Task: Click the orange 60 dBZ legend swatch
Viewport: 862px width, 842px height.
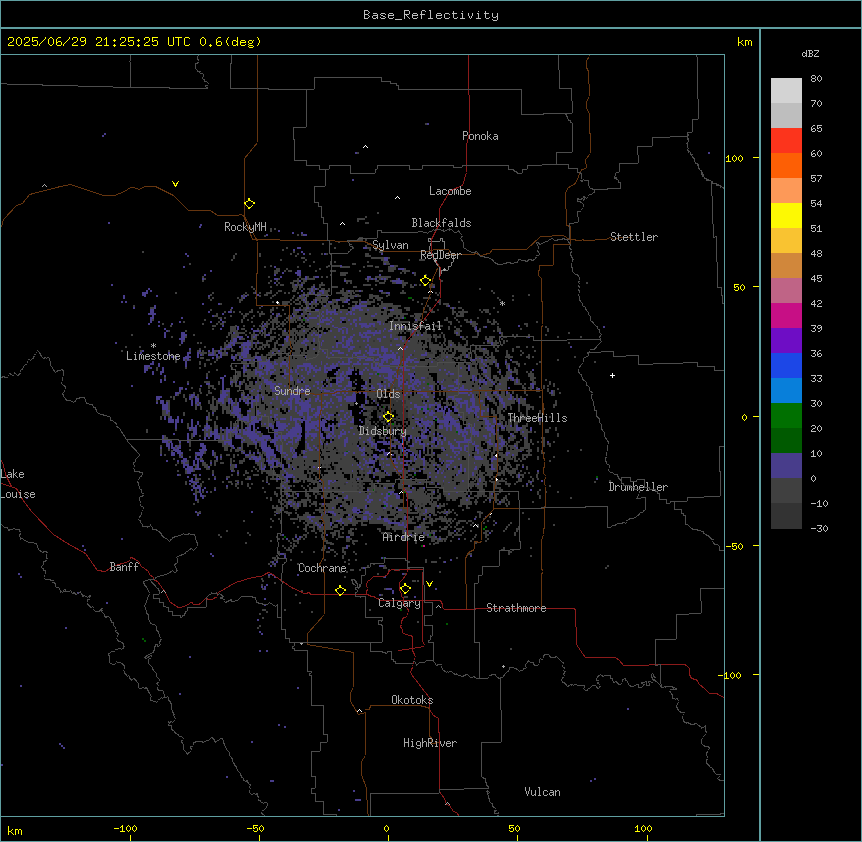Action: click(x=786, y=165)
